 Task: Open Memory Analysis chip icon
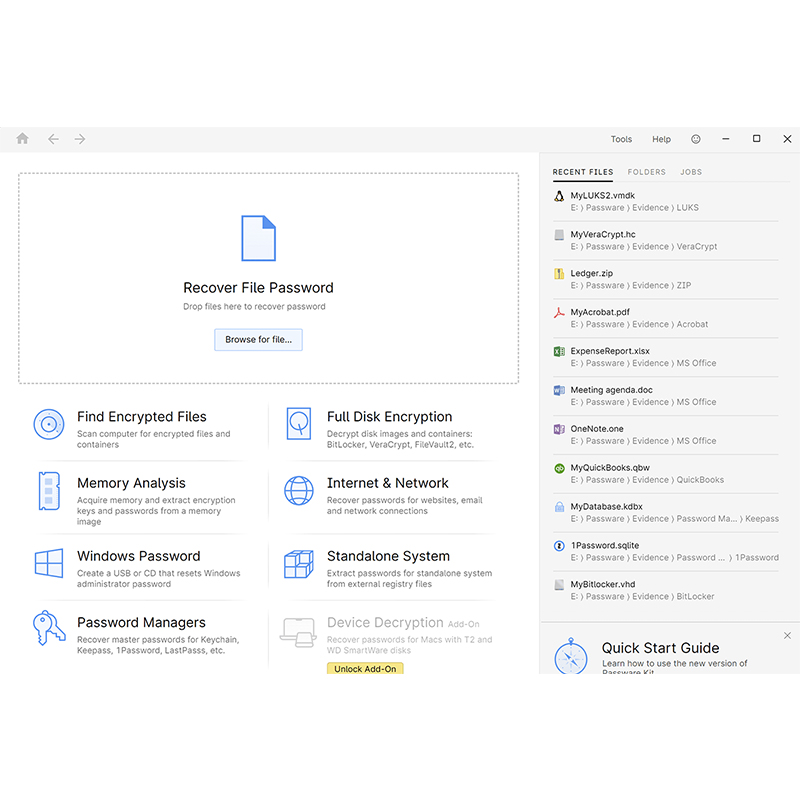[49, 491]
